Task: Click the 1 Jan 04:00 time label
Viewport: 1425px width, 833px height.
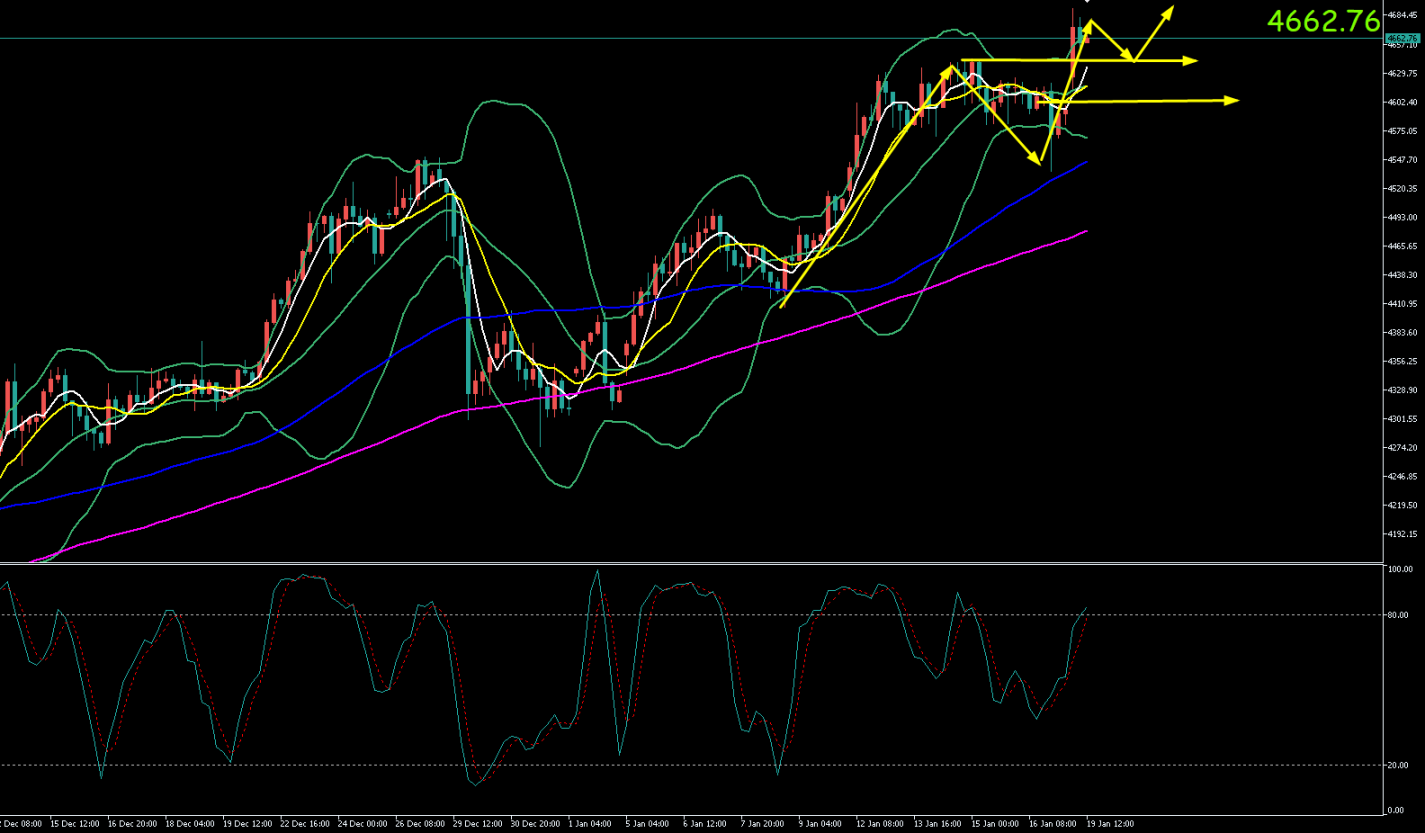Action: 590,825
